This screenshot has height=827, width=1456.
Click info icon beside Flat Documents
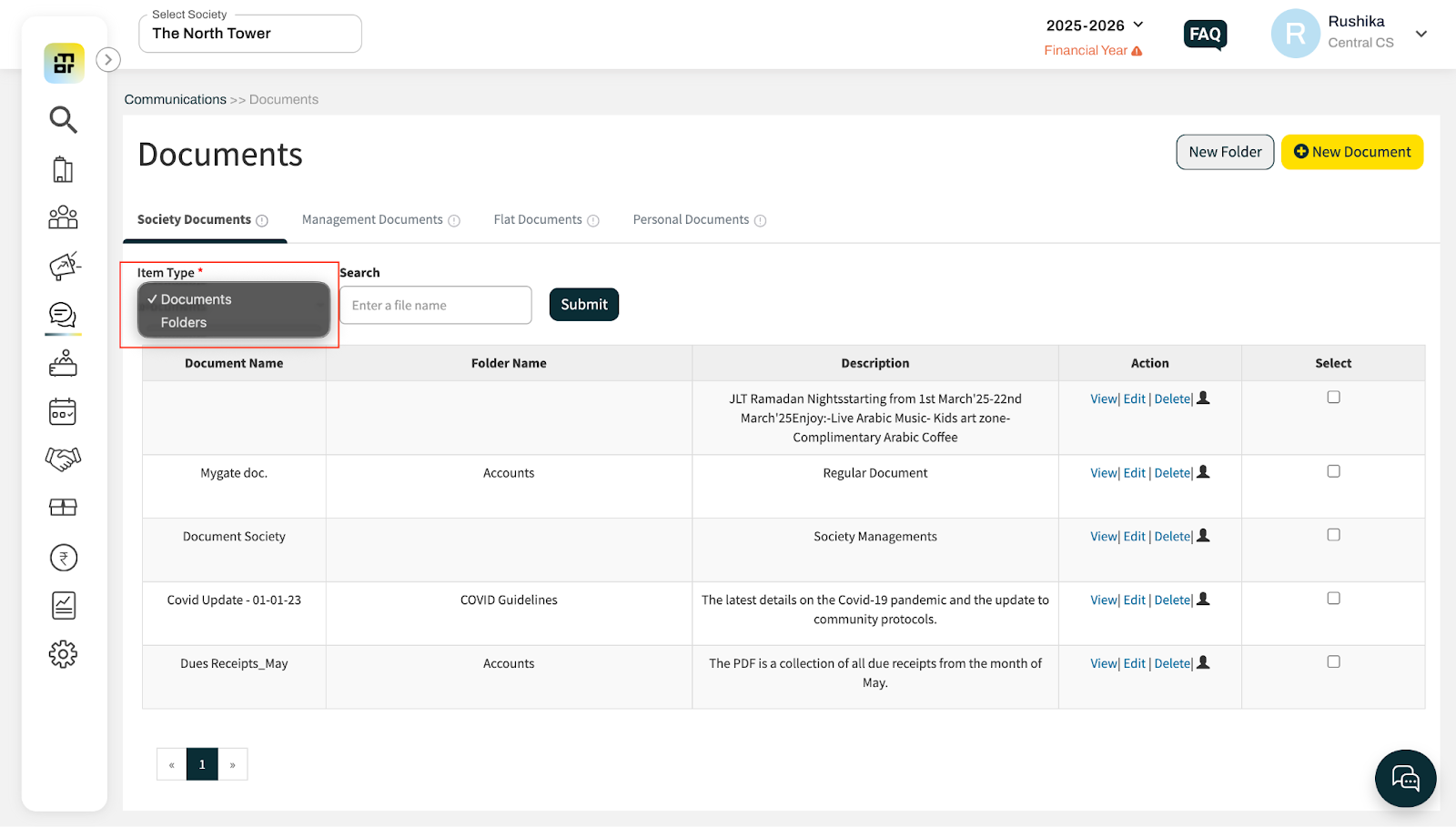(x=593, y=221)
